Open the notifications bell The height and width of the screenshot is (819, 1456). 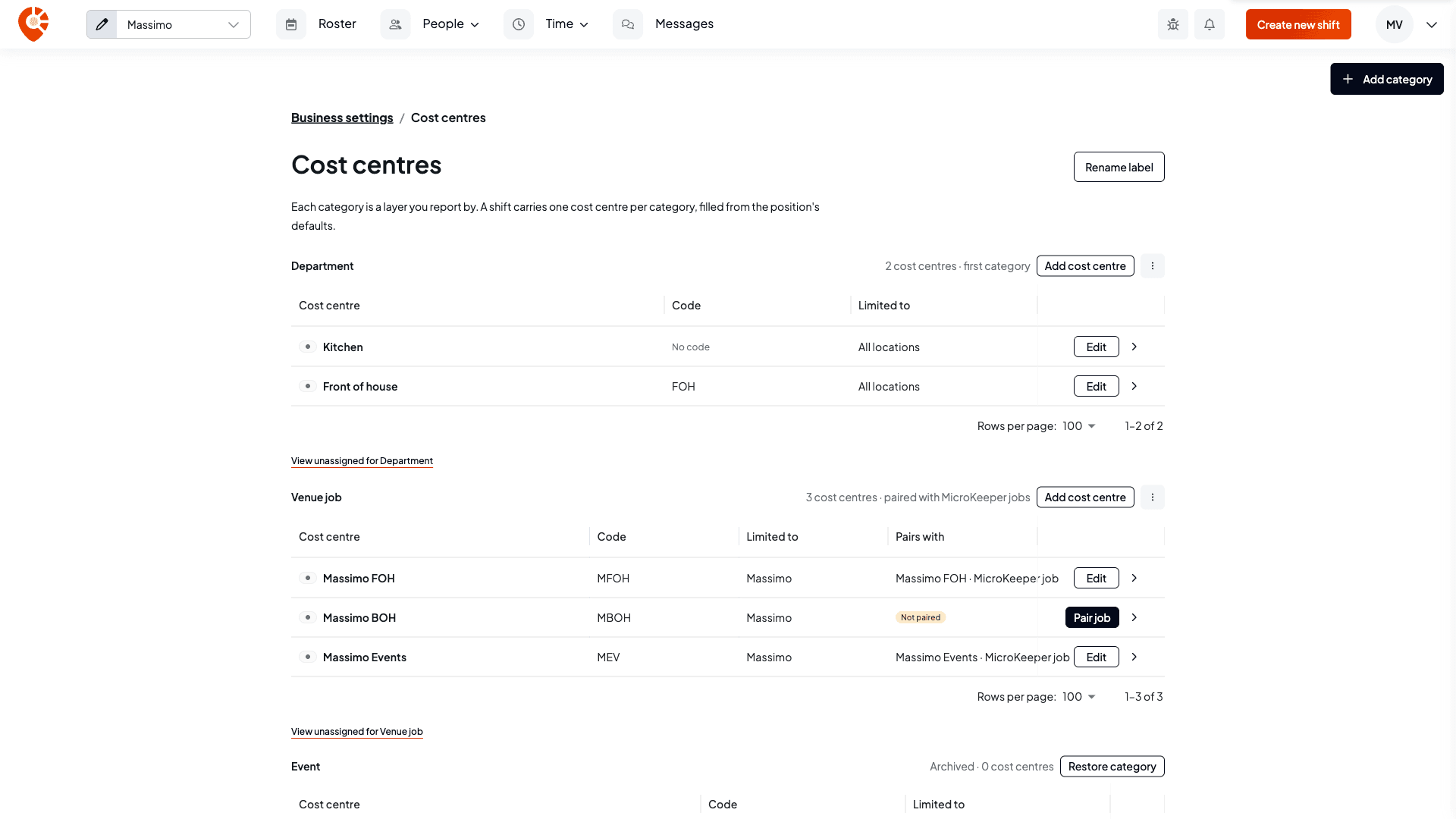pos(1210,24)
